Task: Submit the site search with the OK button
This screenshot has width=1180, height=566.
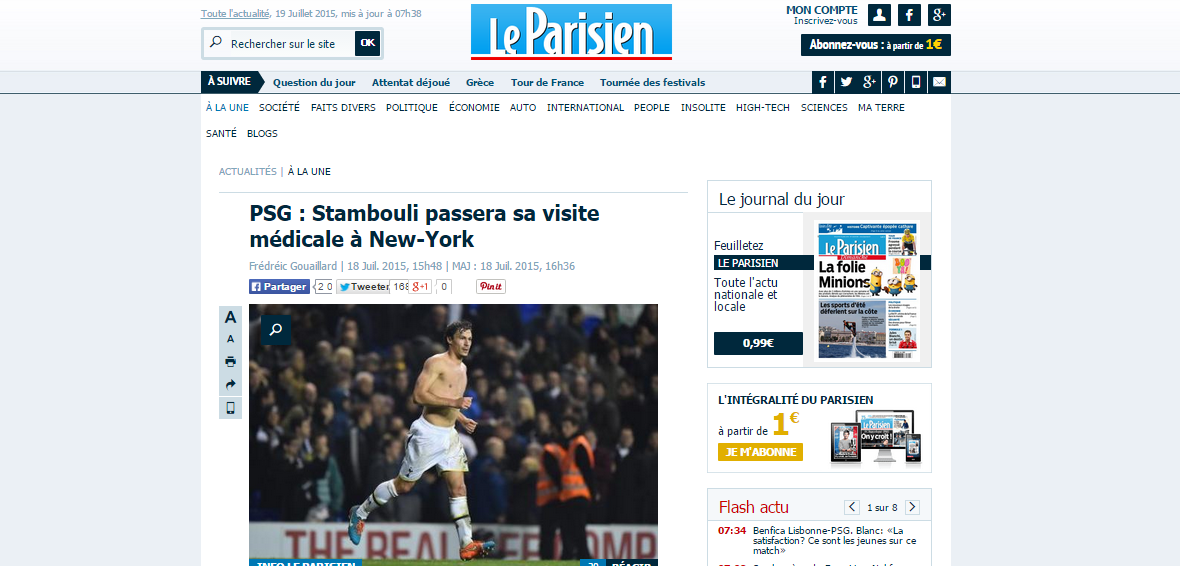Action: tap(367, 43)
